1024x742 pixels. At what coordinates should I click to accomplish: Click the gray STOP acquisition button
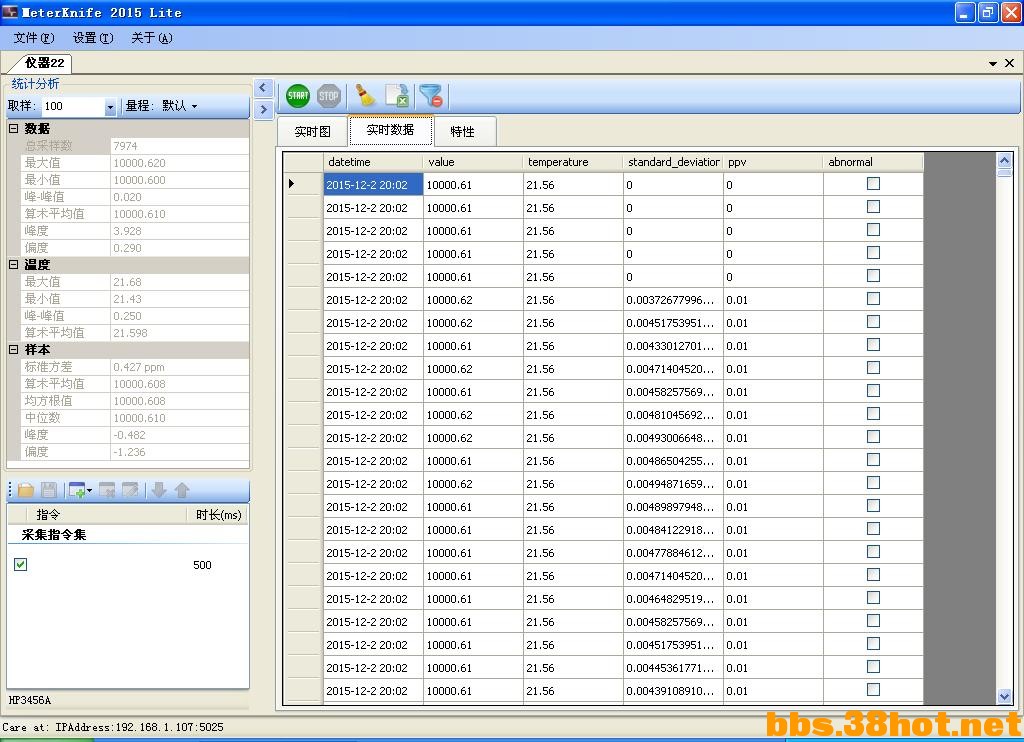click(x=328, y=96)
